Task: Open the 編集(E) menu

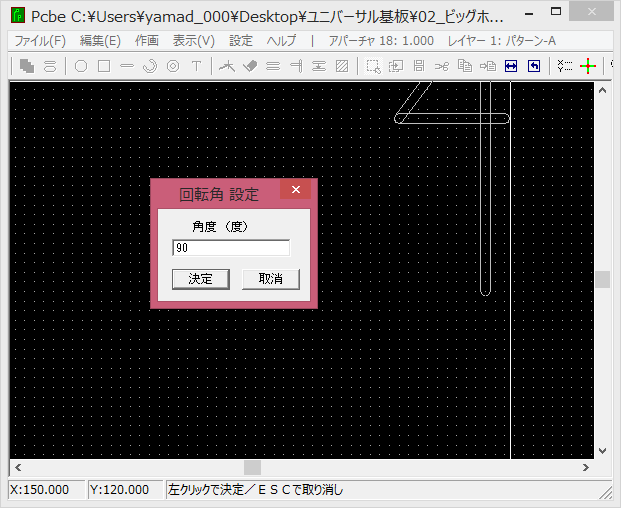Action: tap(100, 41)
